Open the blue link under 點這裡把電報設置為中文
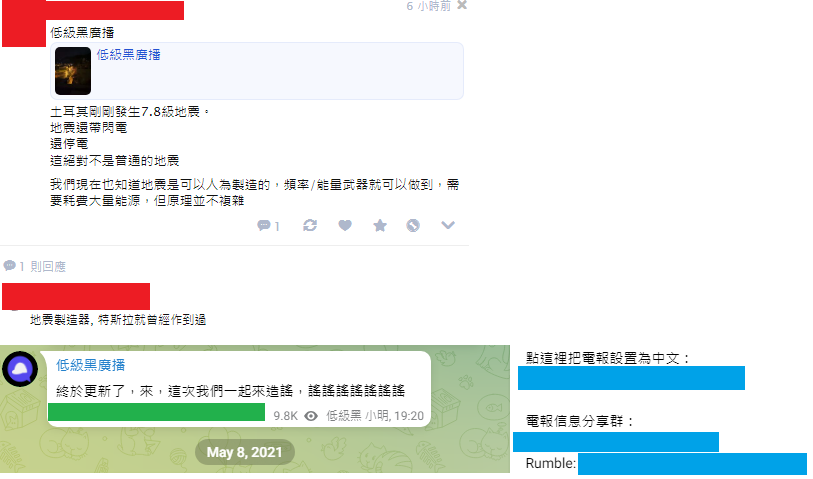 (632, 378)
